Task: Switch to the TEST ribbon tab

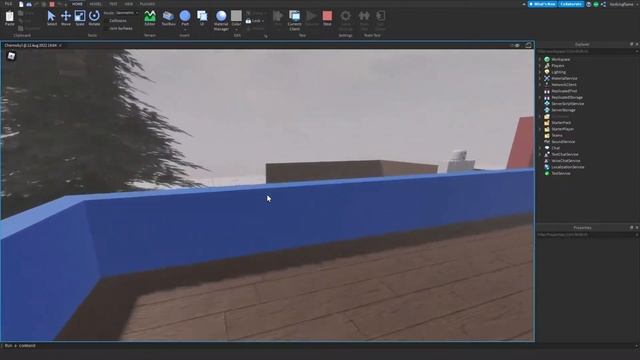Action: coord(113,4)
